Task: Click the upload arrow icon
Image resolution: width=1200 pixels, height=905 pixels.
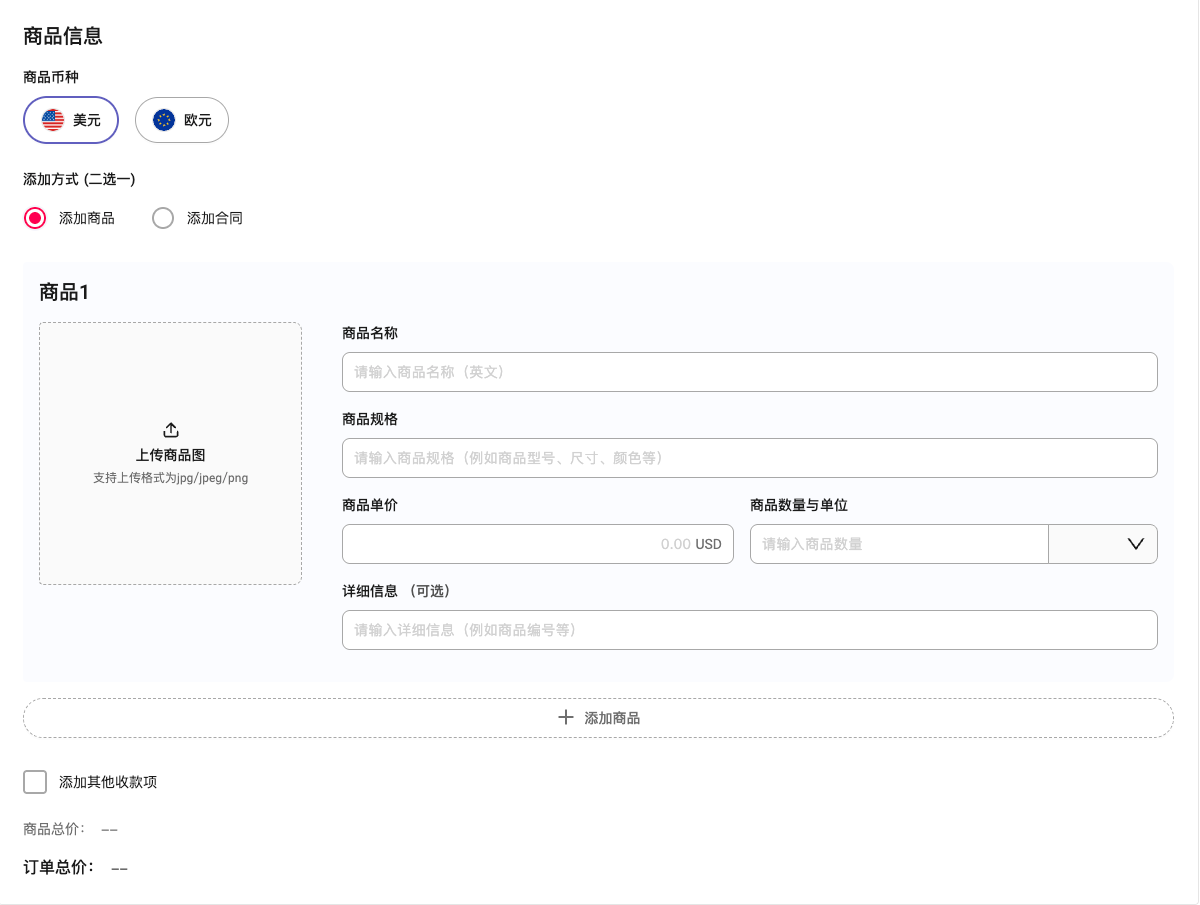Action: click(171, 430)
